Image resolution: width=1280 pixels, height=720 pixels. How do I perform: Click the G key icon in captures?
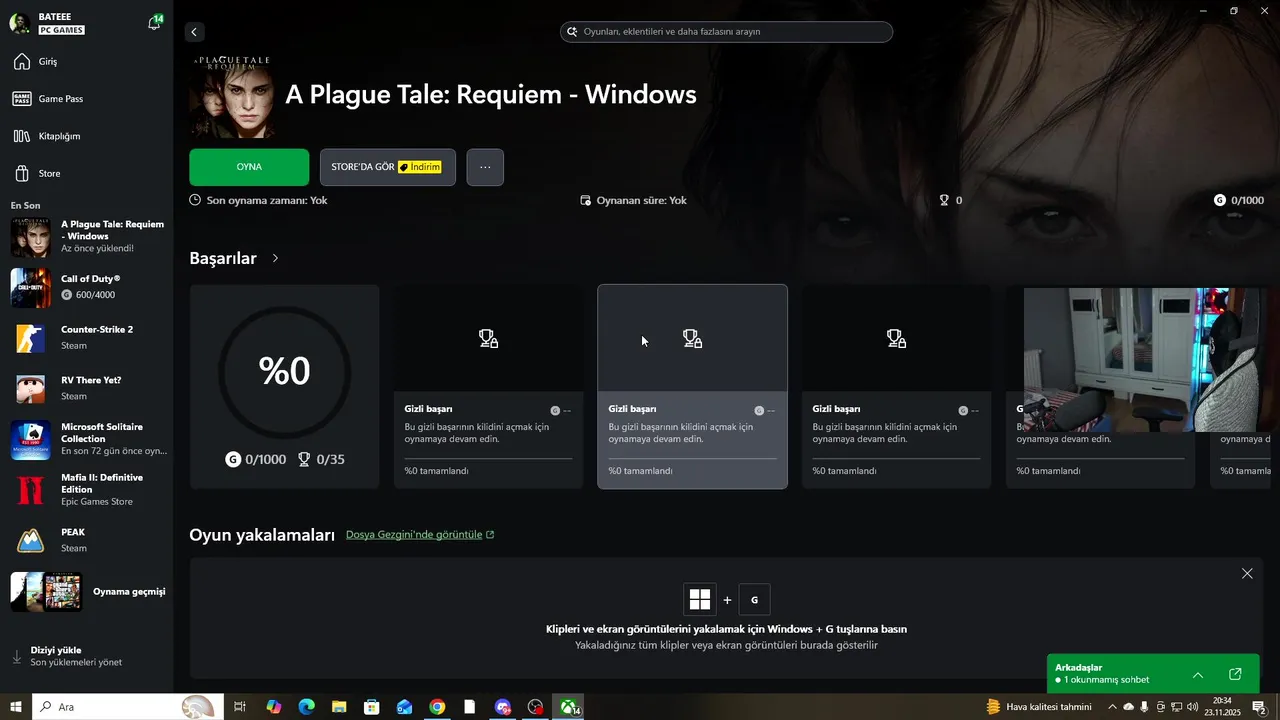click(x=755, y=600)
